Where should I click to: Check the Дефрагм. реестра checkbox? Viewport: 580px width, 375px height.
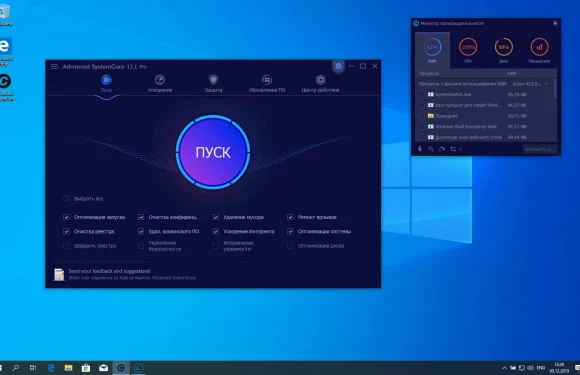66,246
